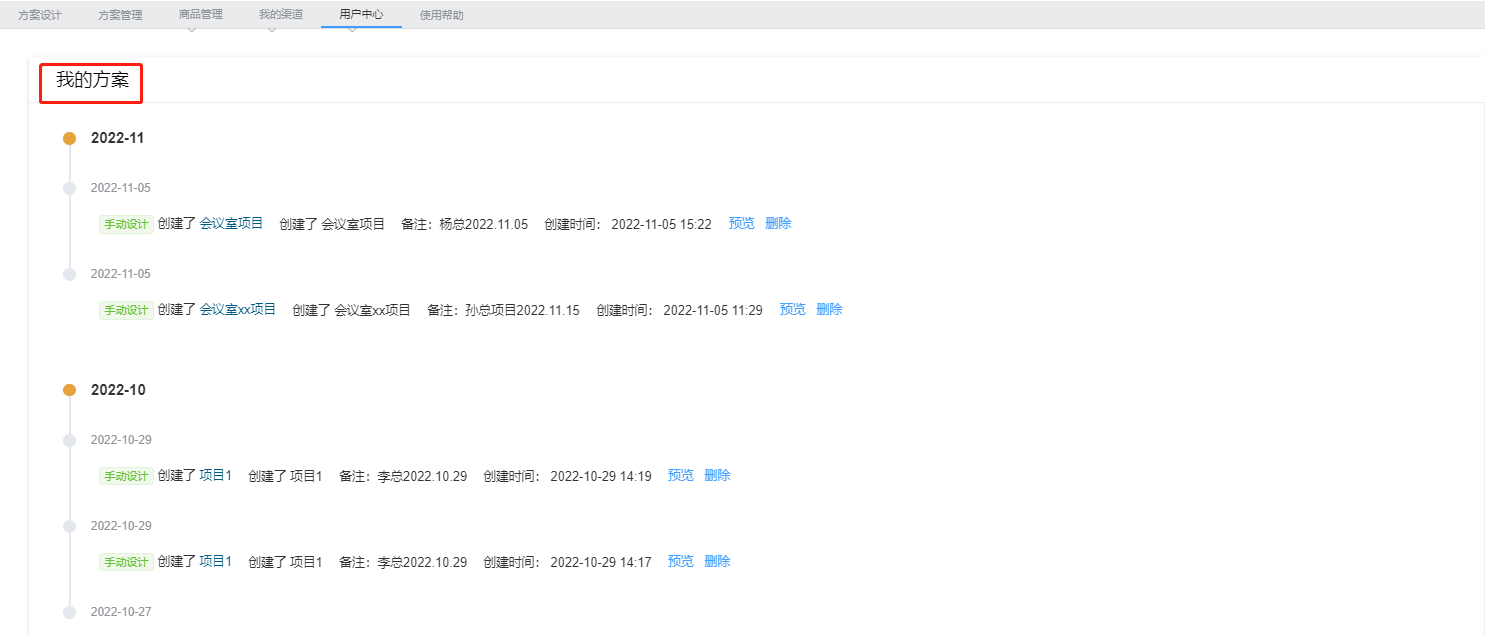Click the 手动设计 badge beside 会议室xx项目
The width and height of the screenshot is (1485, 635).
point(125,309)
